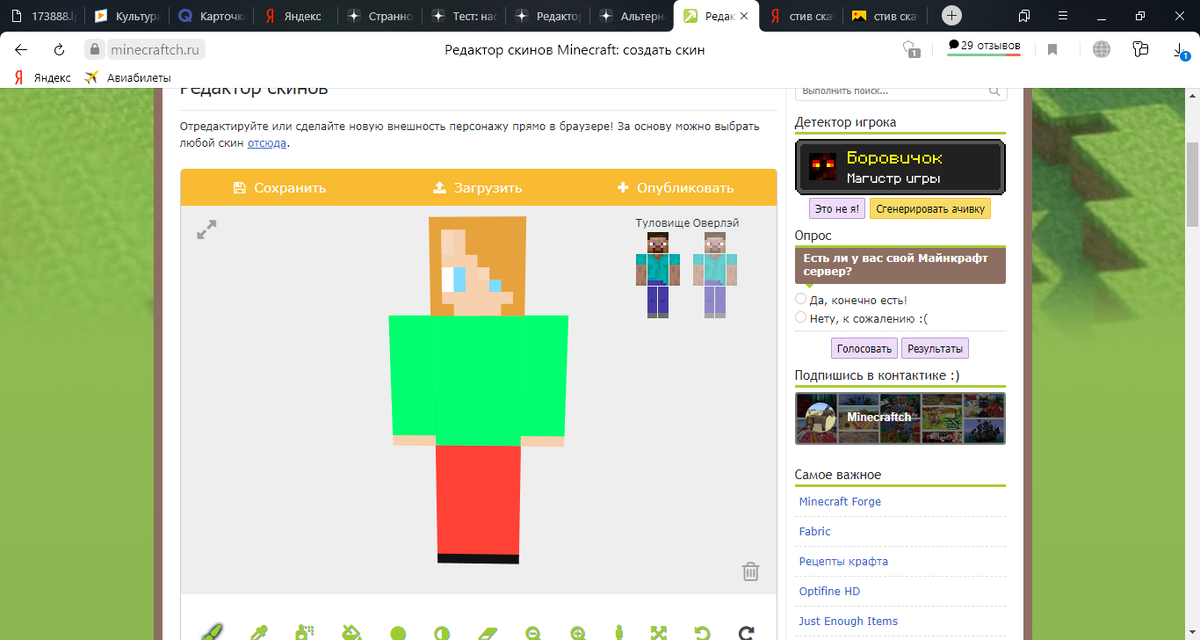
Task: Redo the last paint action
Action: [x=746, y=633]
